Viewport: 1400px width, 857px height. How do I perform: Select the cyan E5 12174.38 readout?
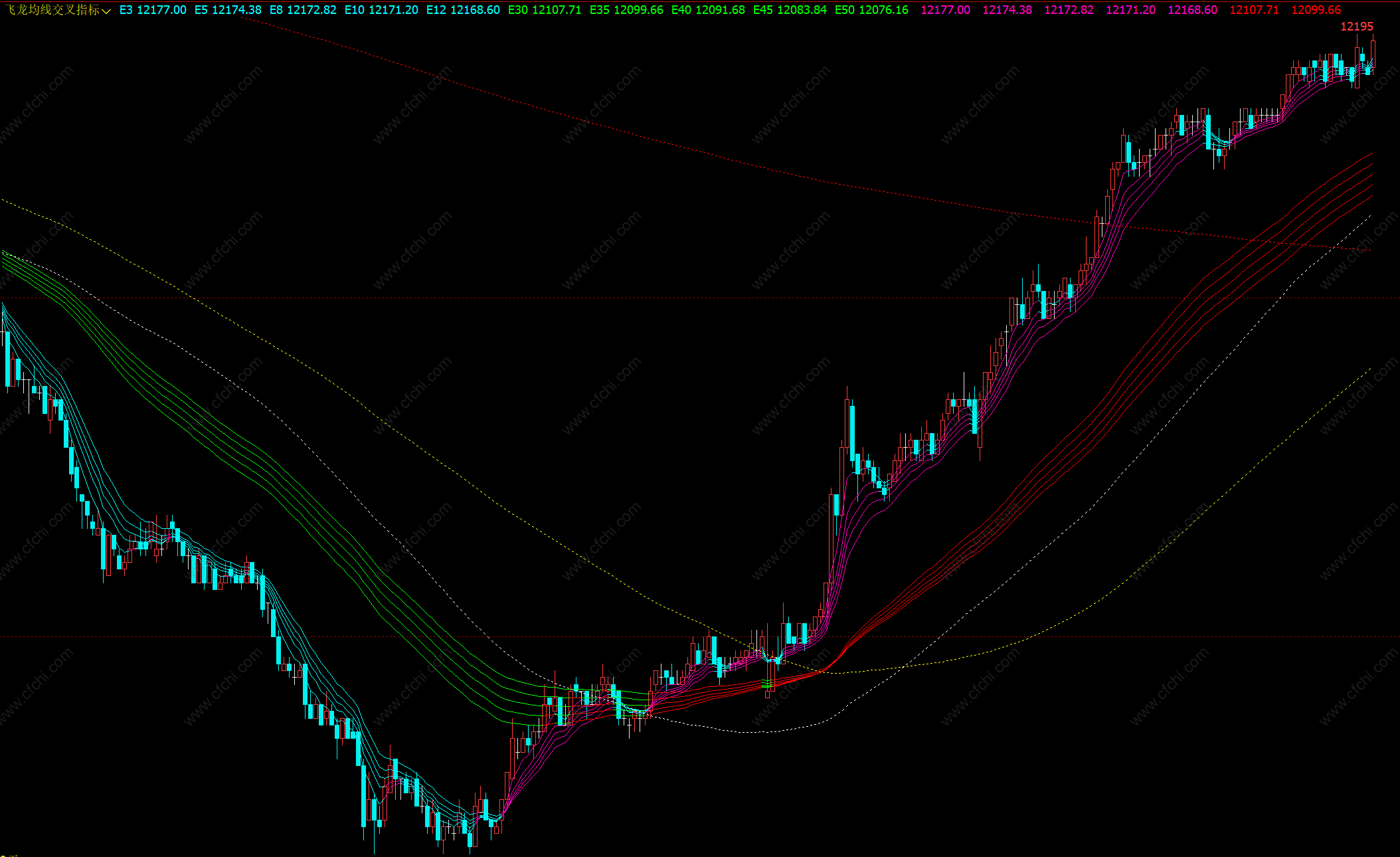pos(228,10)
